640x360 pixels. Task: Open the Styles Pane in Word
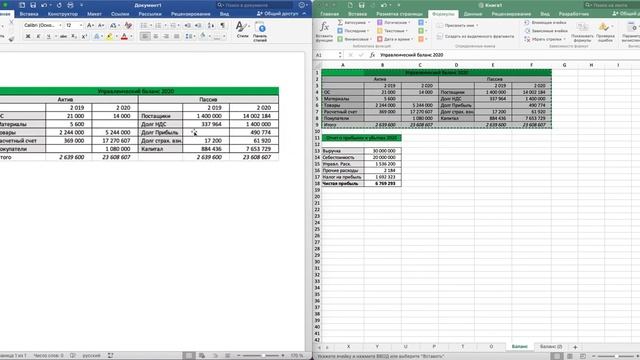coord(260,32)
